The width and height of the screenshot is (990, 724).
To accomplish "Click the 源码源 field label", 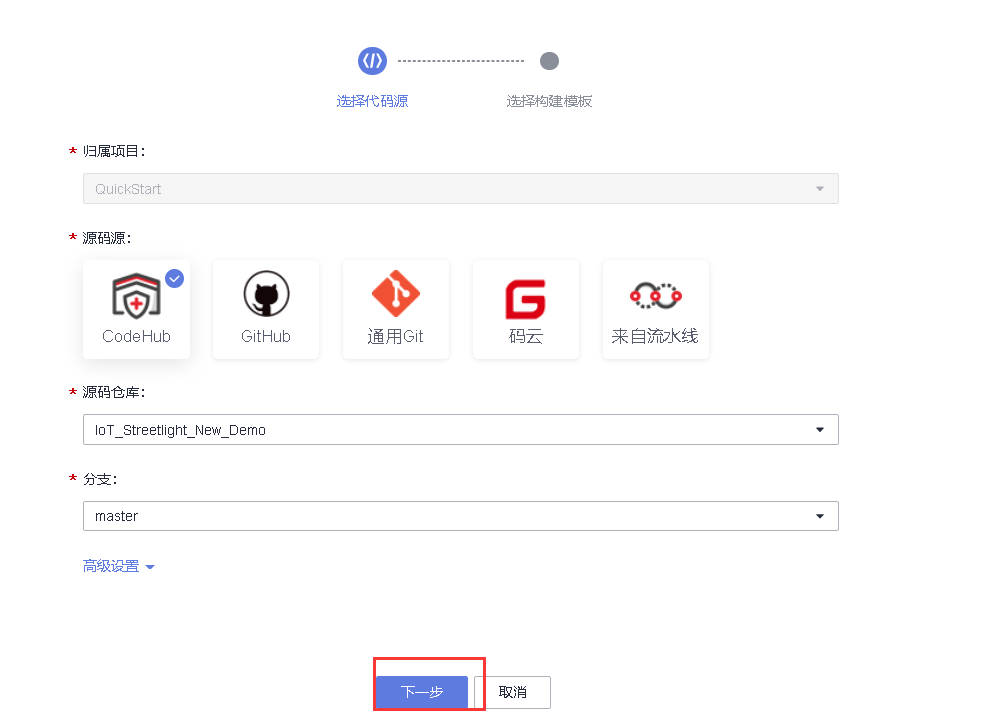I will pos(107,238).
